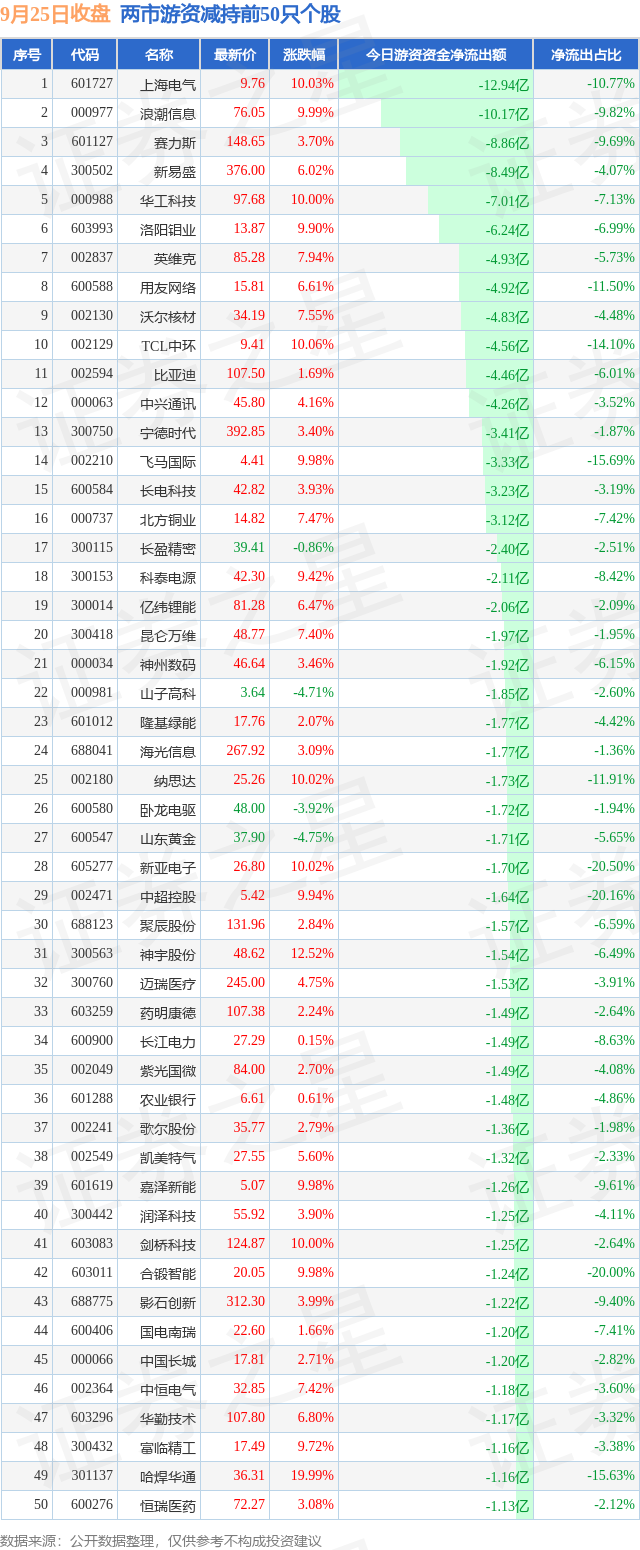Click 长盈精密 change -0.86%
The height and width of the screenshot is (1550, 640).
(x=313, y=548)
